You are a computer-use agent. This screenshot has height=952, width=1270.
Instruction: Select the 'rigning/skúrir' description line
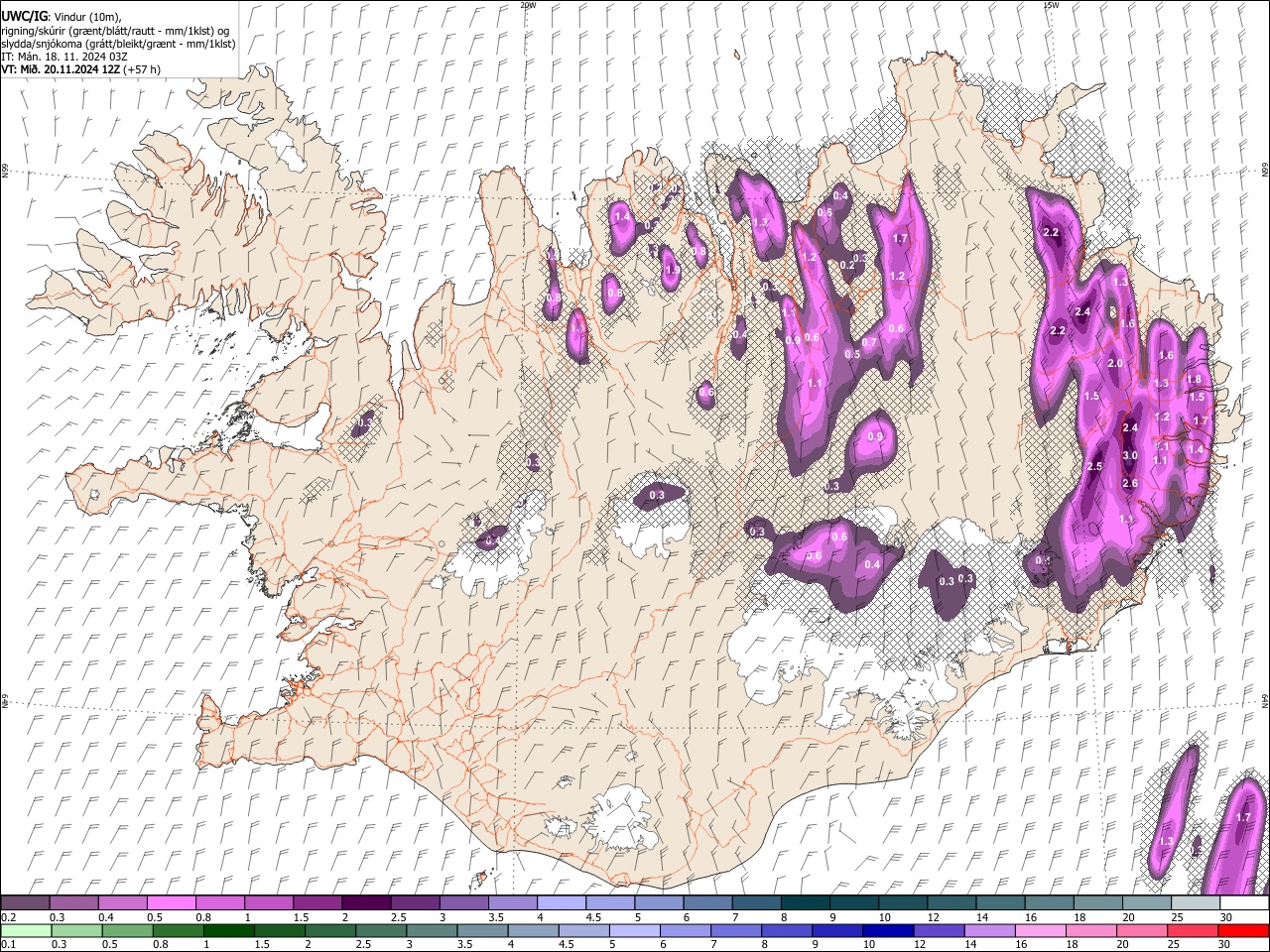pos(115,31)
